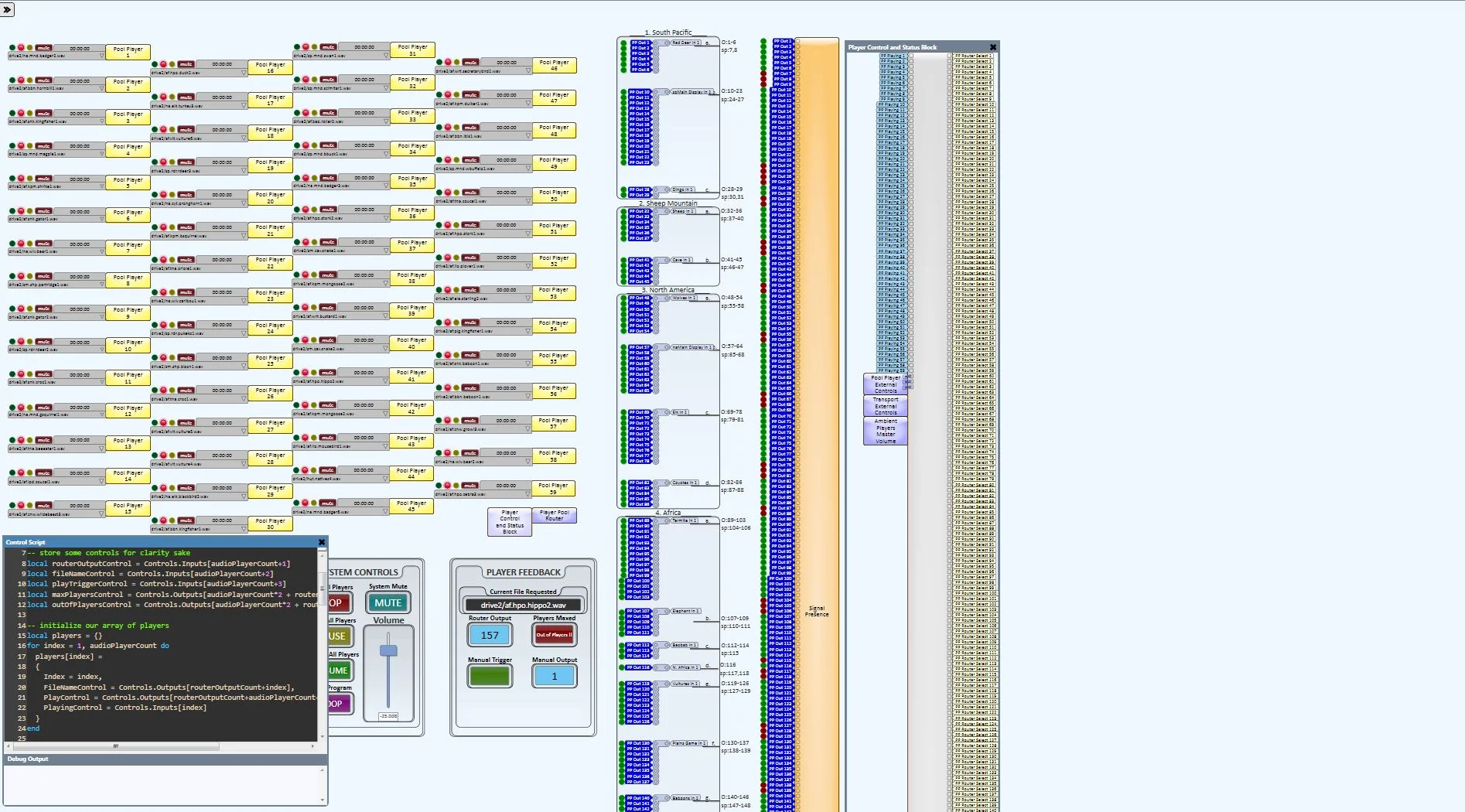This screenshot has height=812, width=1465.
Task: Click the red round button for Pool Player 31
Action: coord(306,47)
